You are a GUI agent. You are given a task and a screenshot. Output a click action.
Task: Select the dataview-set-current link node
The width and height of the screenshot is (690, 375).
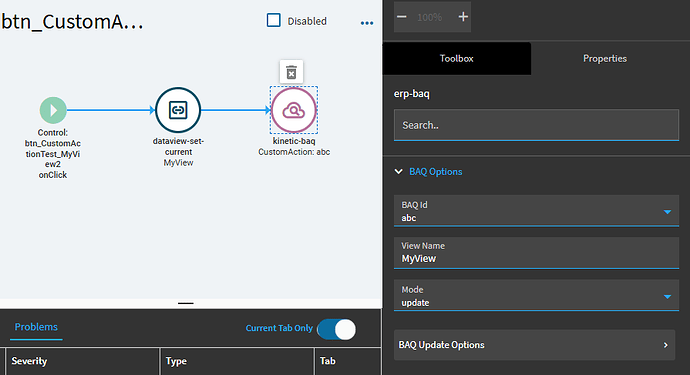tap(178, 110)
